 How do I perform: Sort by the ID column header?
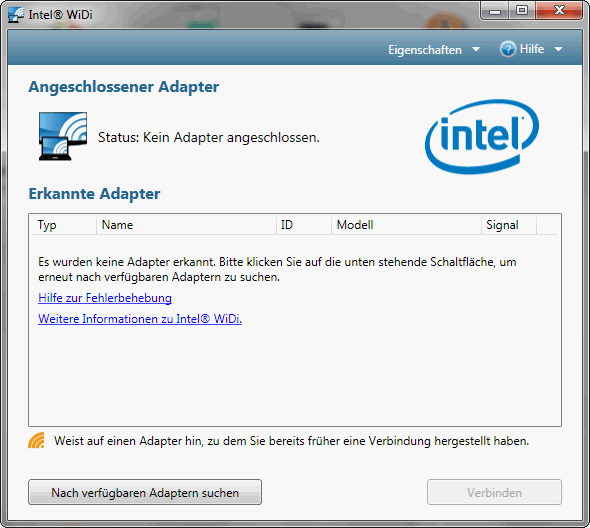(304, 225)
